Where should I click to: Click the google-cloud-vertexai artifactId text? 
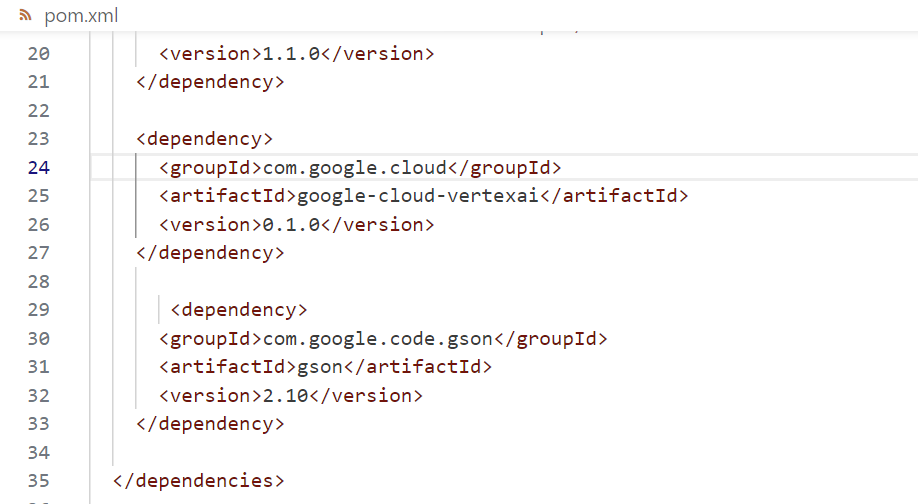(x=418, y=196)
